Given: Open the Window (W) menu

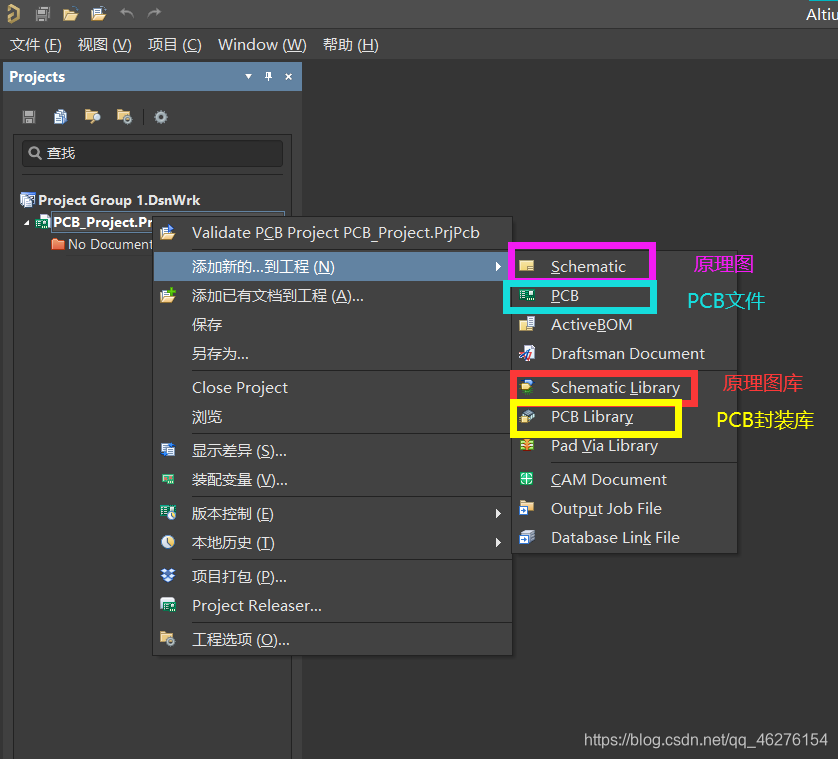Looking at the screenshot, I should (262, 44).
